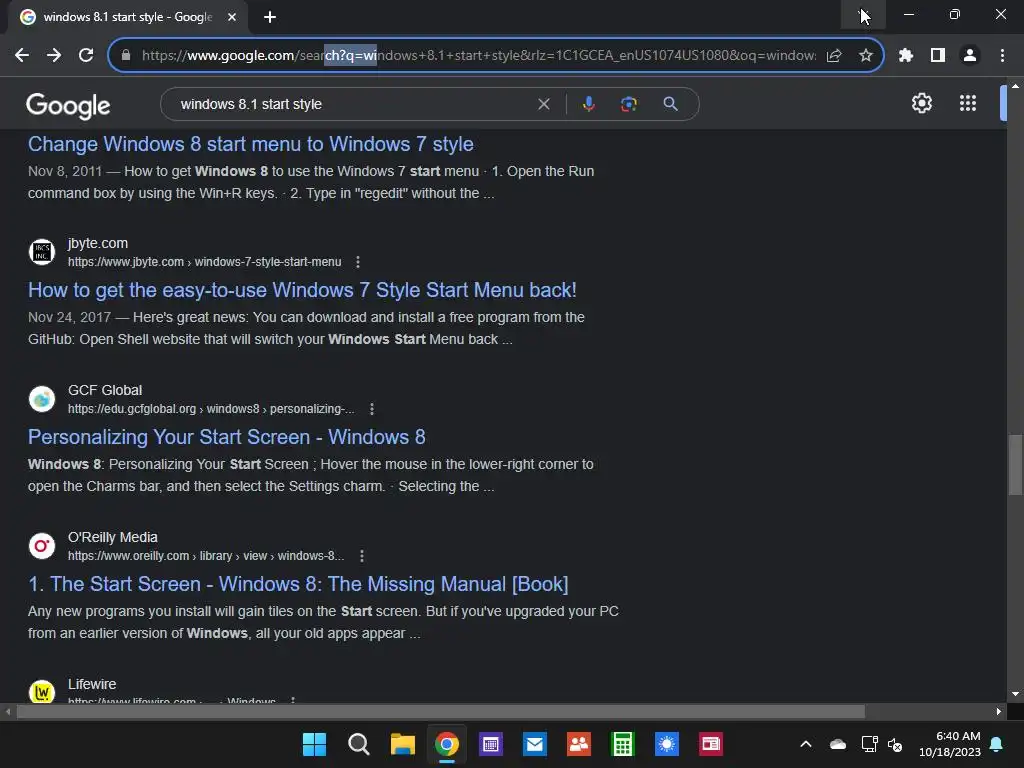This screenshot has width=1024, height=768.
Task: Open the green Calculator app in taskbar
Action: [622, 744]
